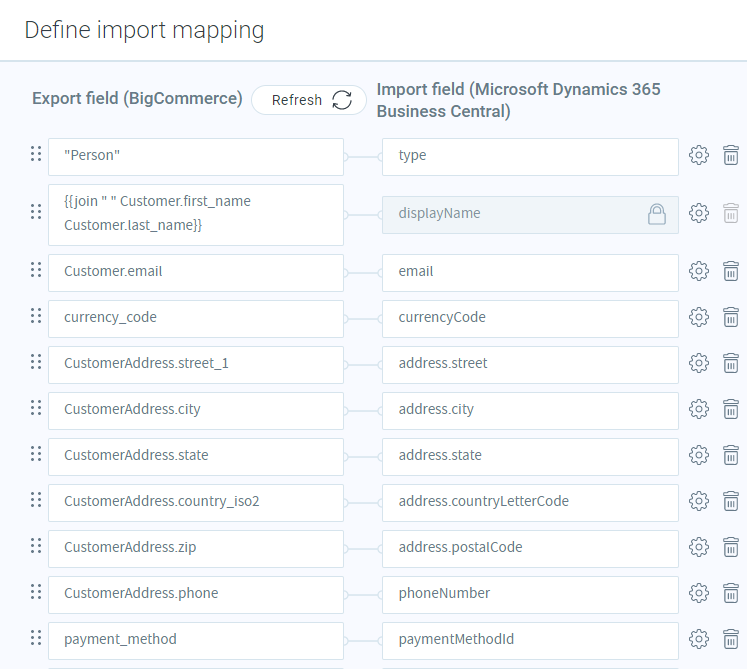
Task: Click drag handle of the Customer.email row
Action: [36, 270]
